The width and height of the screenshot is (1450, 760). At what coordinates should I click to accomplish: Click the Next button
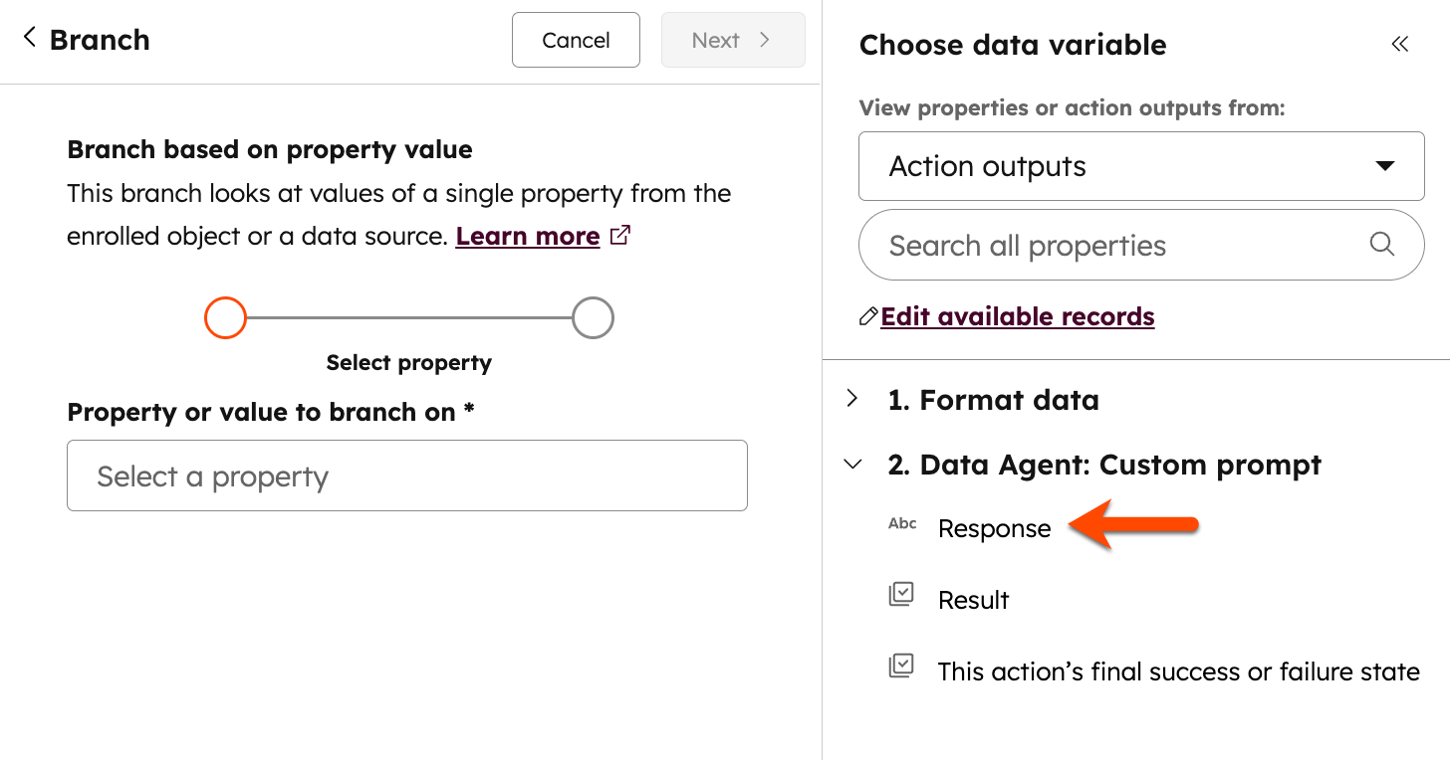pos(733,40)
